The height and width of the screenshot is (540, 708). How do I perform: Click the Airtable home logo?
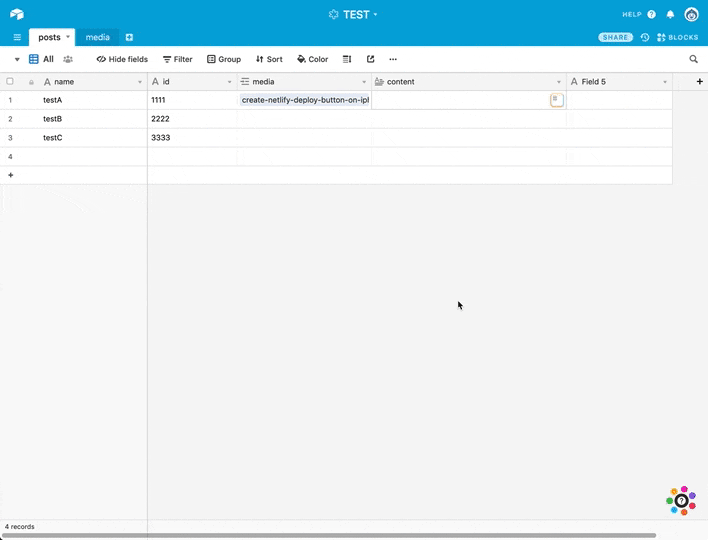pyautogui.click(x=17, y=14)
